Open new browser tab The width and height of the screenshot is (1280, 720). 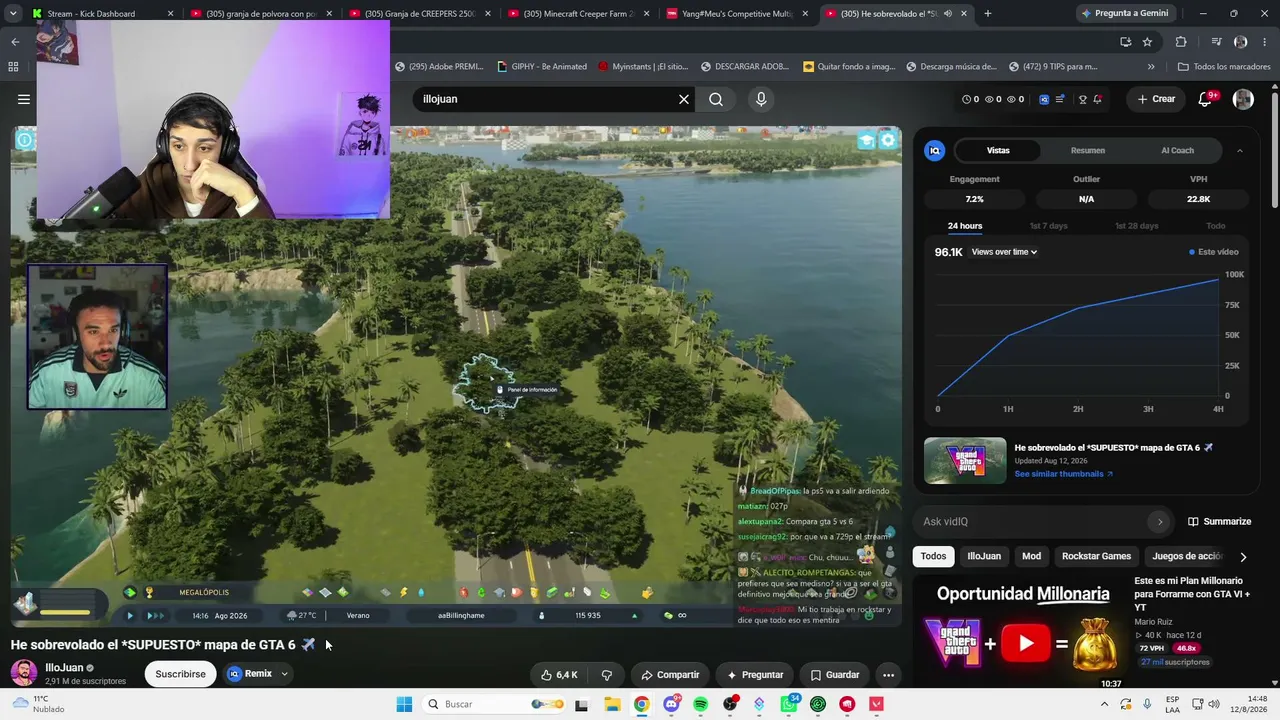tap(988, 13)
